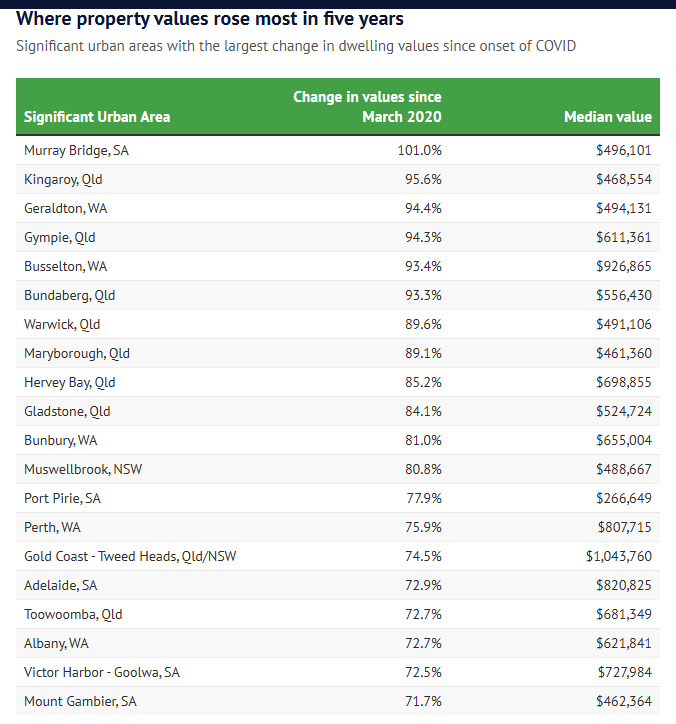Viewport: 676px width, 724px height.
Task: Click Hervey Bay median value $698,855
Action: (x=621, y=382)
